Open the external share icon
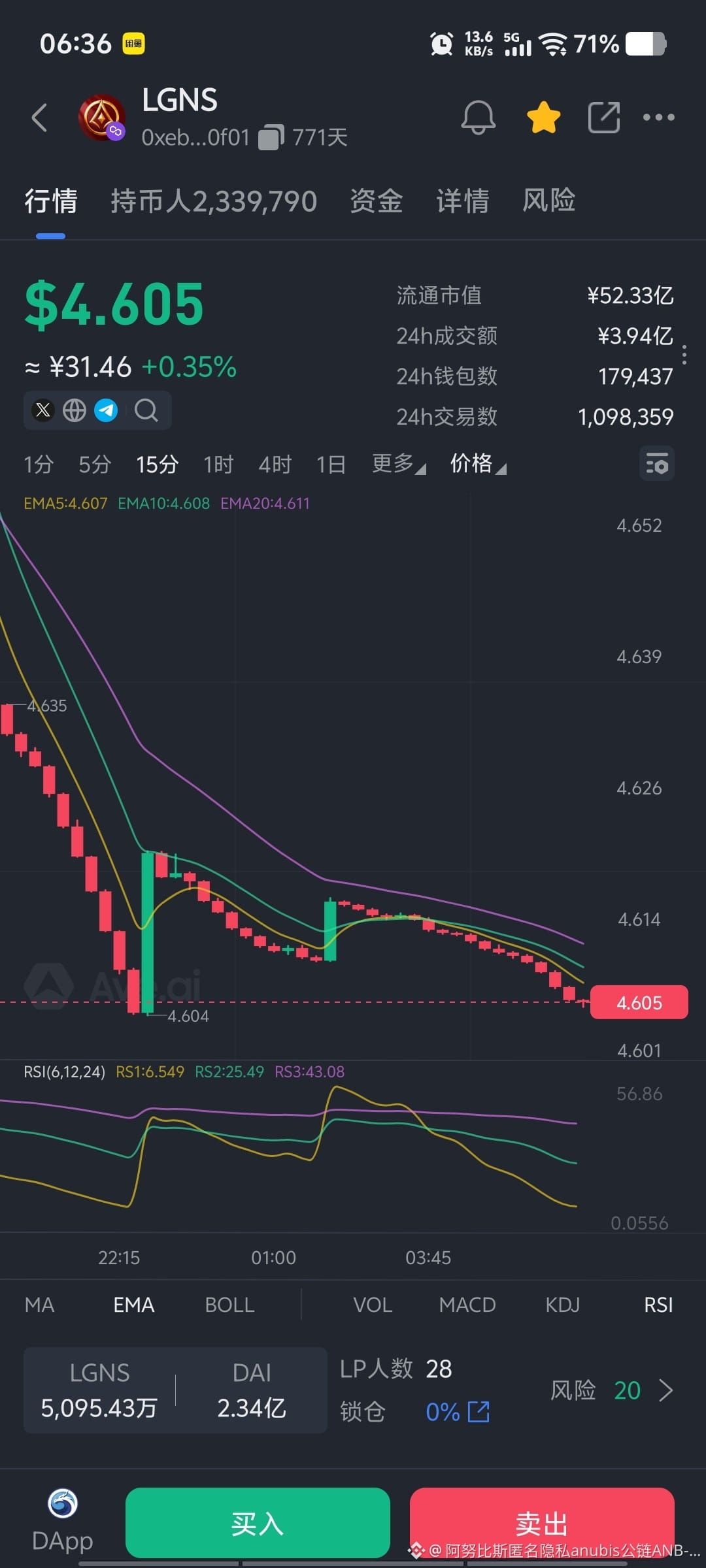This screenshot has width=706, height=1568. 603,118
